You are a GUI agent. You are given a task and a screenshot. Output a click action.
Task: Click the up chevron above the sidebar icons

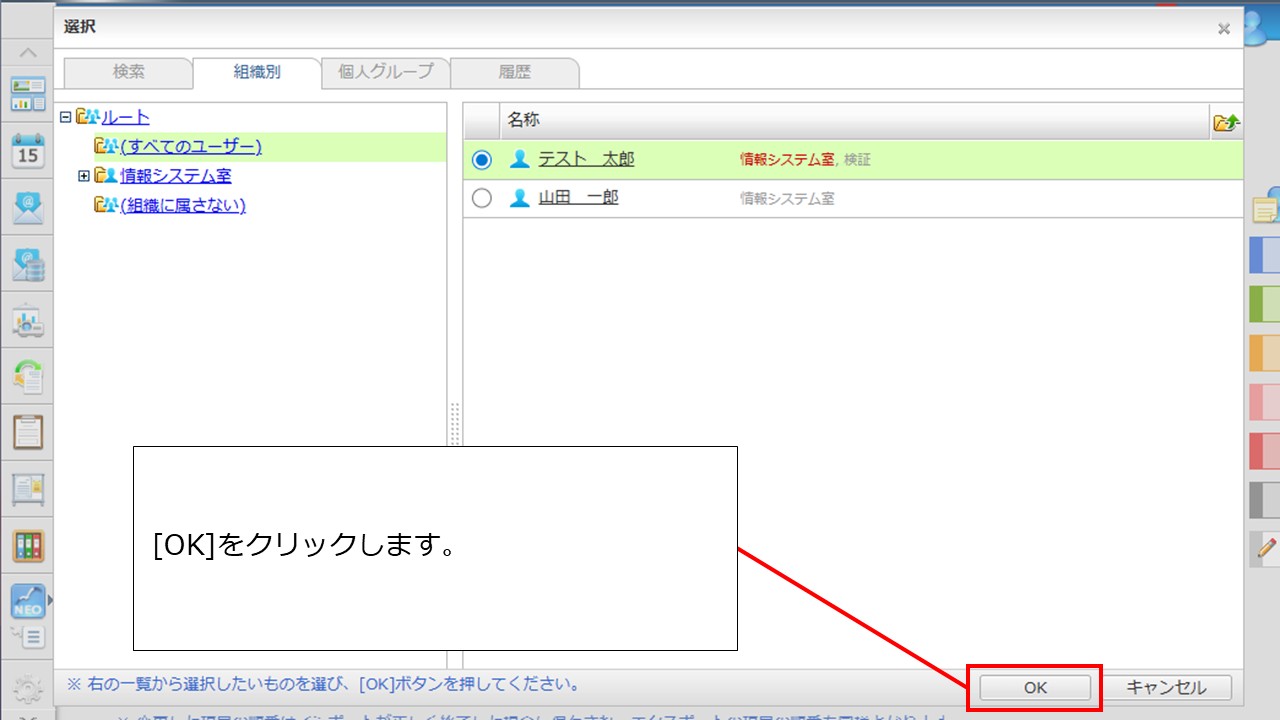point(28,54)
